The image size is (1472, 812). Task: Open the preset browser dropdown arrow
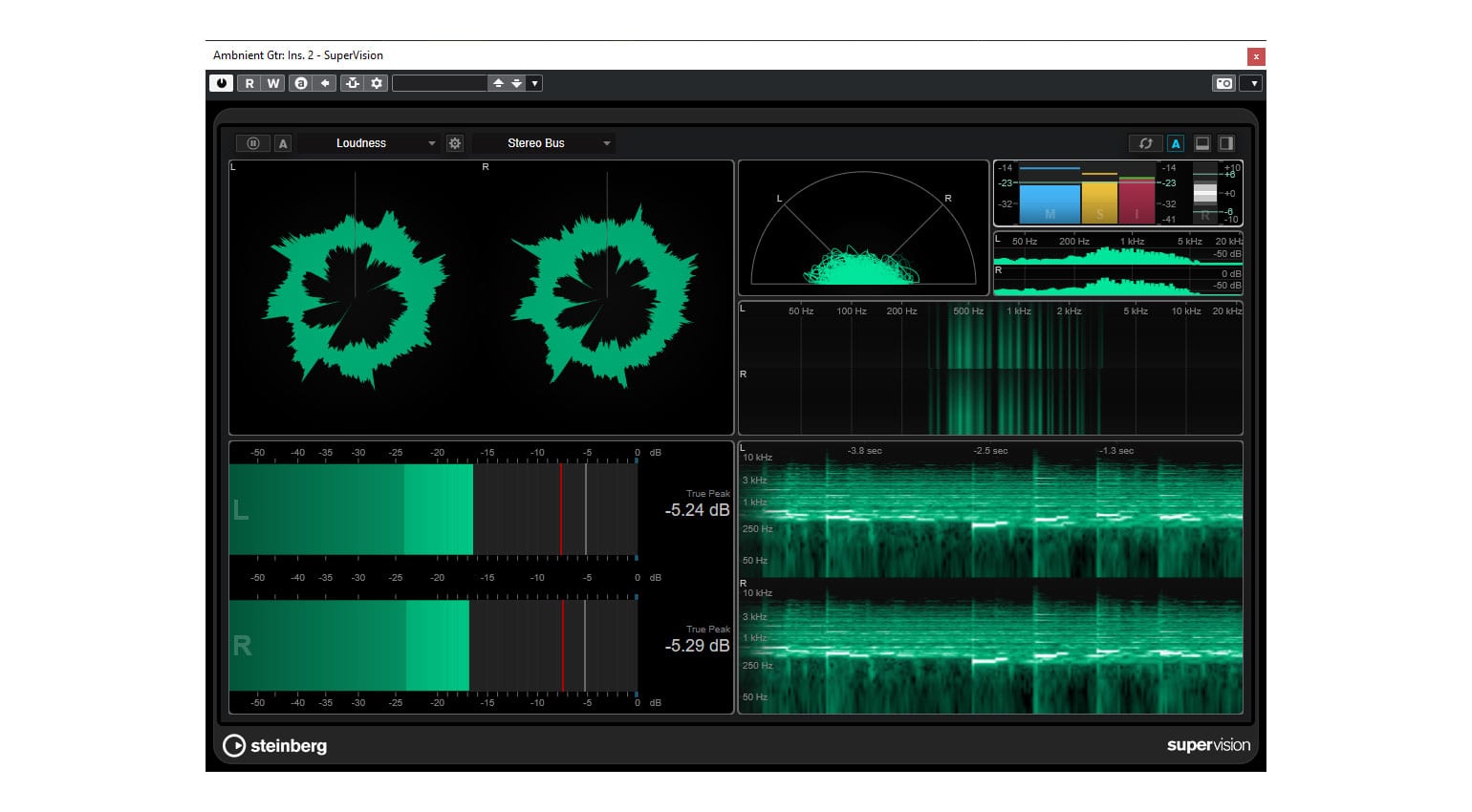[535, 83]
